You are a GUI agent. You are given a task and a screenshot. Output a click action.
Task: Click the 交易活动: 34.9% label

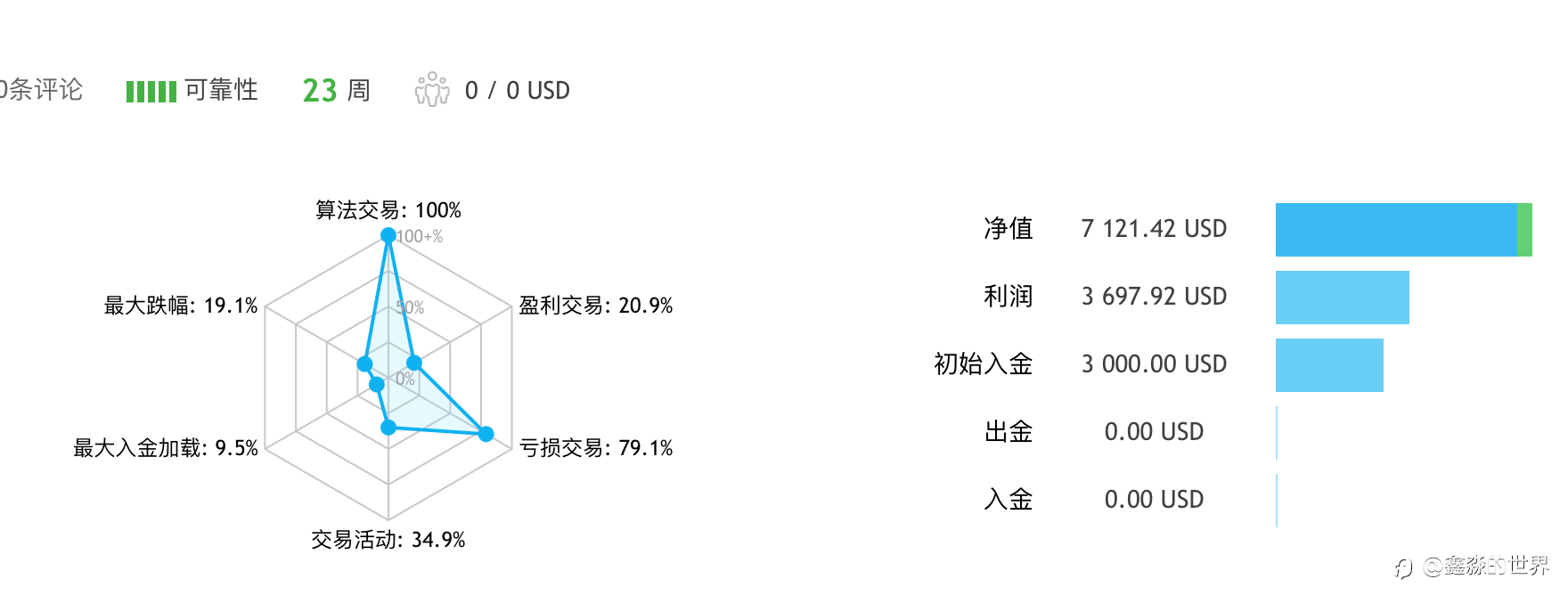[x=388, y=540]
